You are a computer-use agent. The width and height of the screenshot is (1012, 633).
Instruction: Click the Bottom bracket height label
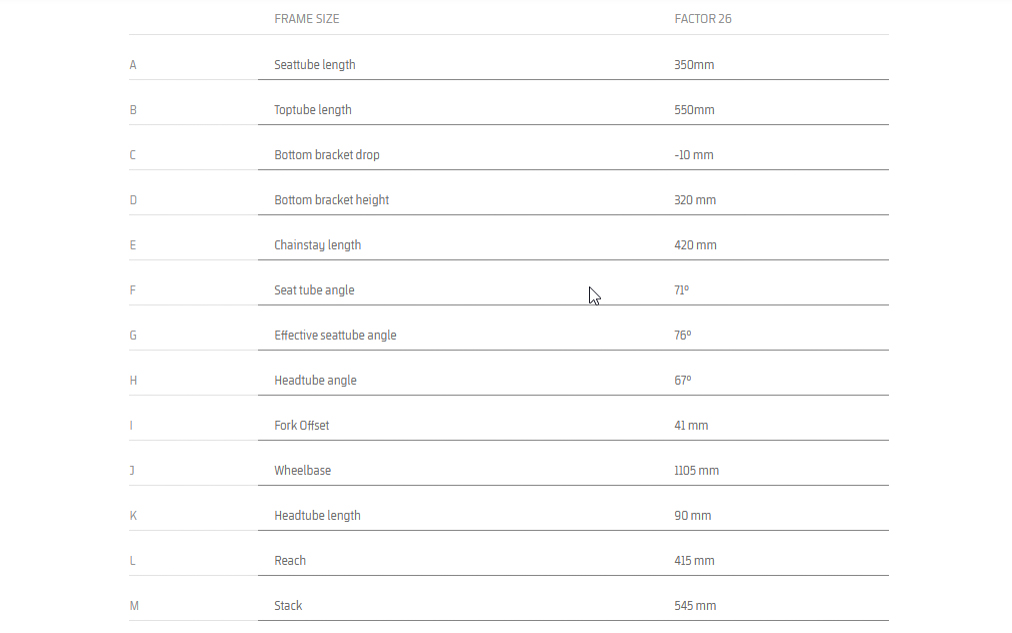[x=331, y=201]
